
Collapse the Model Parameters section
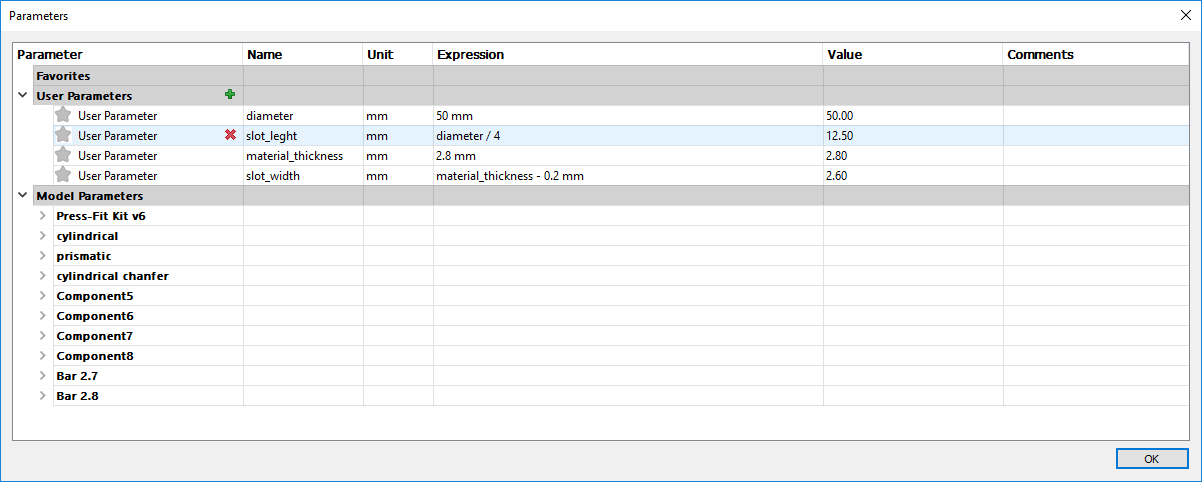pos(22,195)
